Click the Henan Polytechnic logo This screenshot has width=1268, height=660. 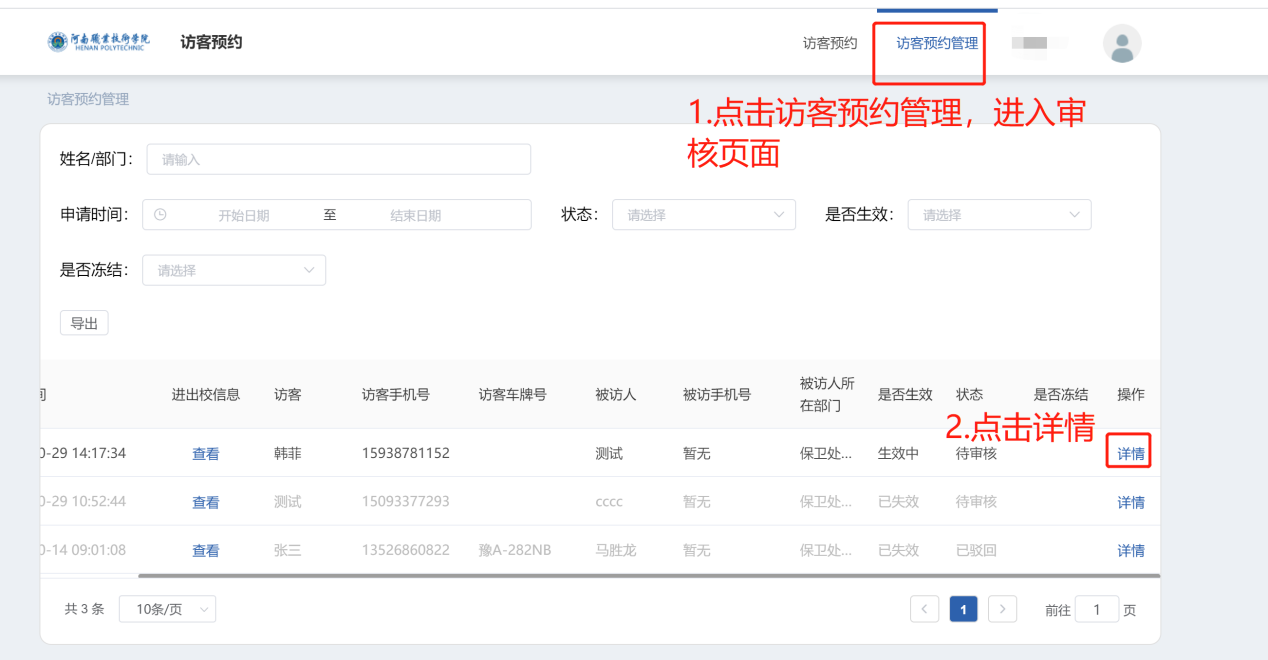pos(98,42)
